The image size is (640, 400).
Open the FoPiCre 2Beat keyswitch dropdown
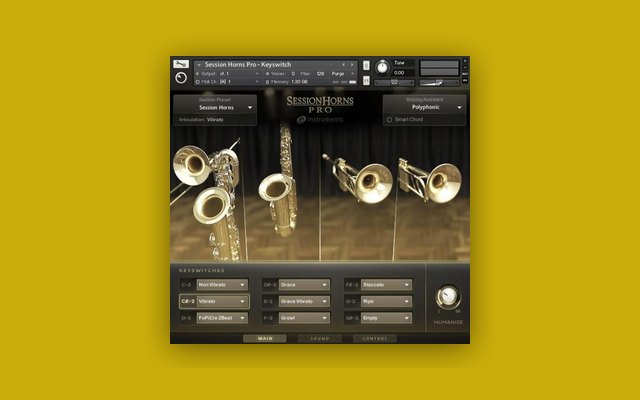click(x=222, y=318)
